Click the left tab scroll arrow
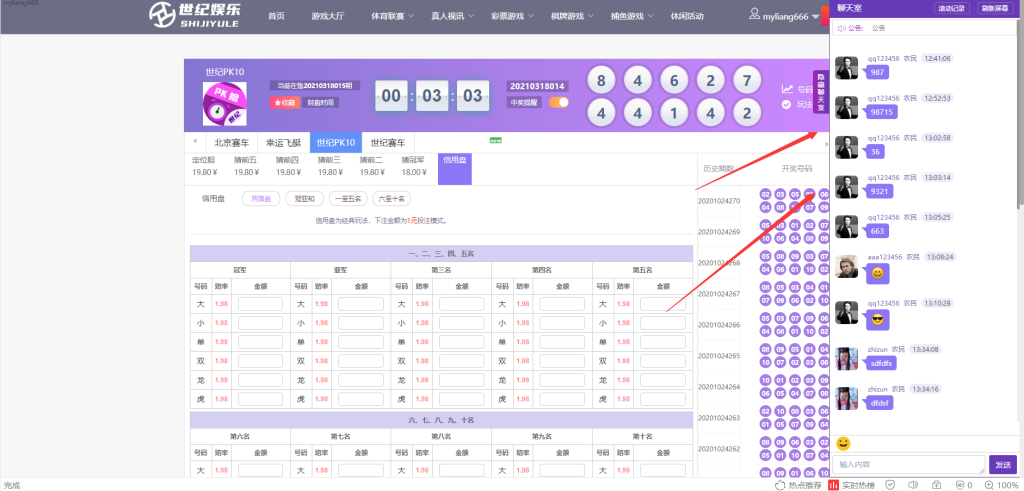Image resolution: width=1024 pixels, height=491 pixels. tap(195, 142)
